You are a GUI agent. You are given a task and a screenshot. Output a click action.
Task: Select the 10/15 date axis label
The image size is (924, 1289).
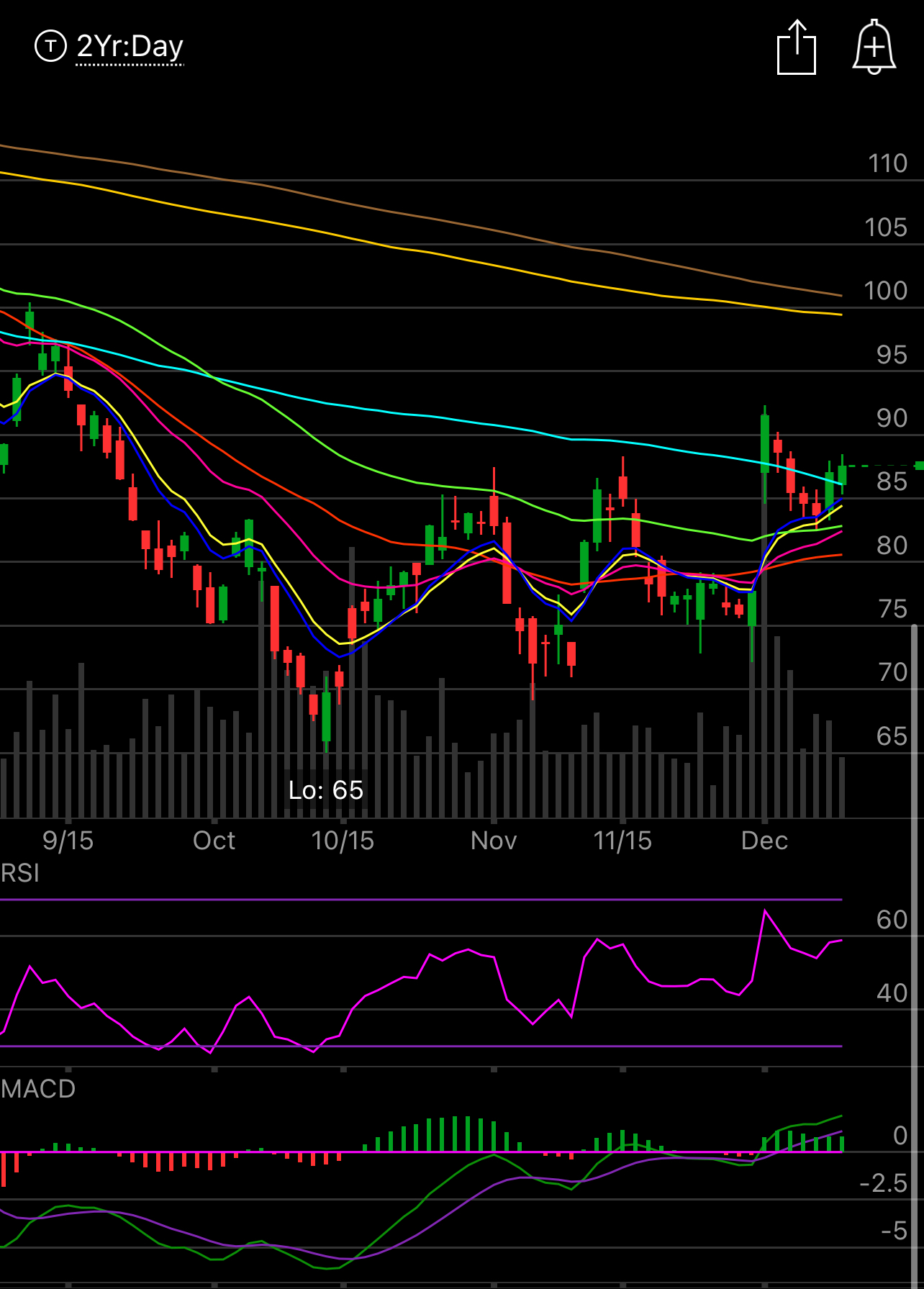point(343,840)
